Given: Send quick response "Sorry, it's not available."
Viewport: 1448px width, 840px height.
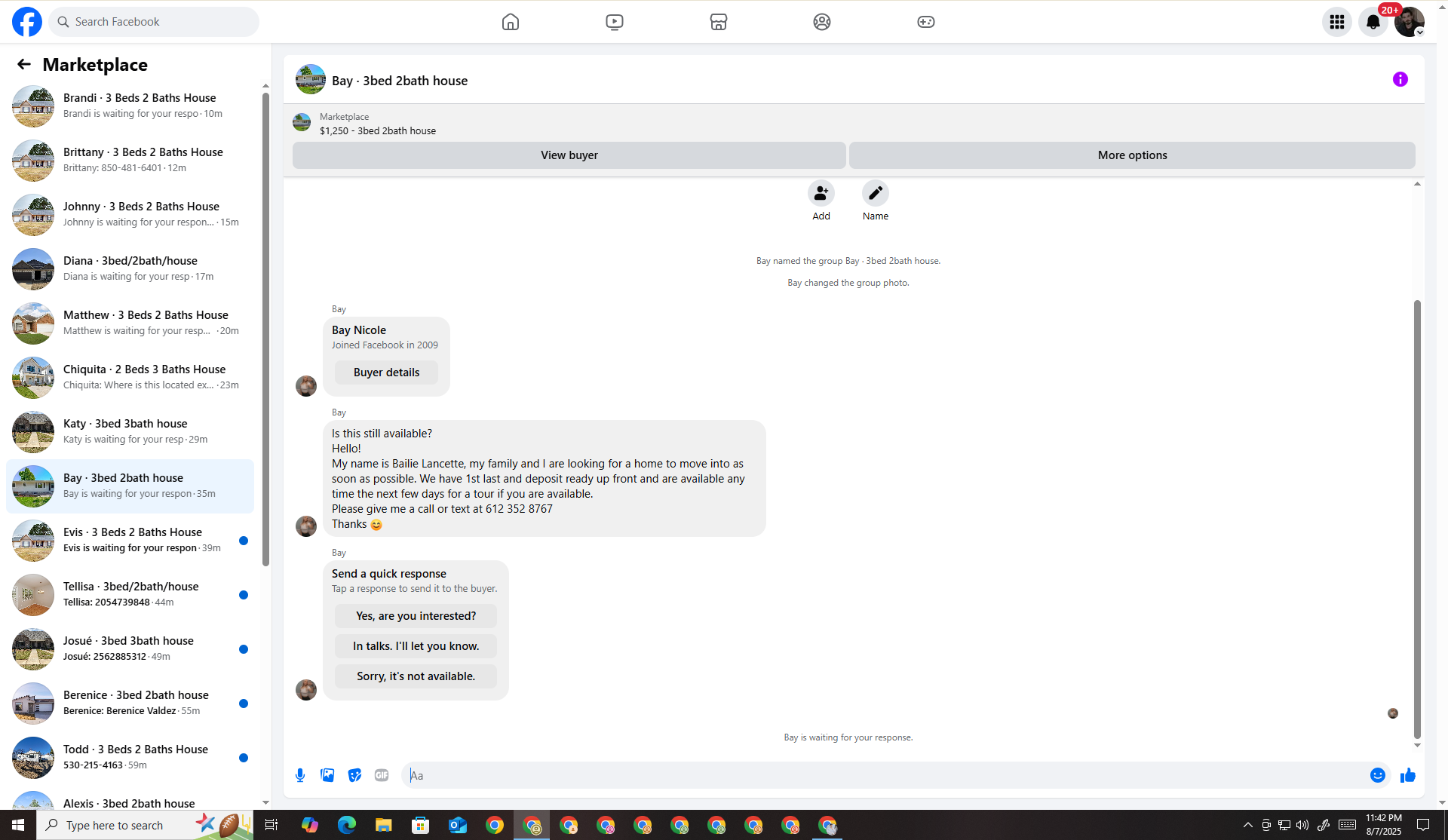Looking at the screenshot, I should pos(416,676).
